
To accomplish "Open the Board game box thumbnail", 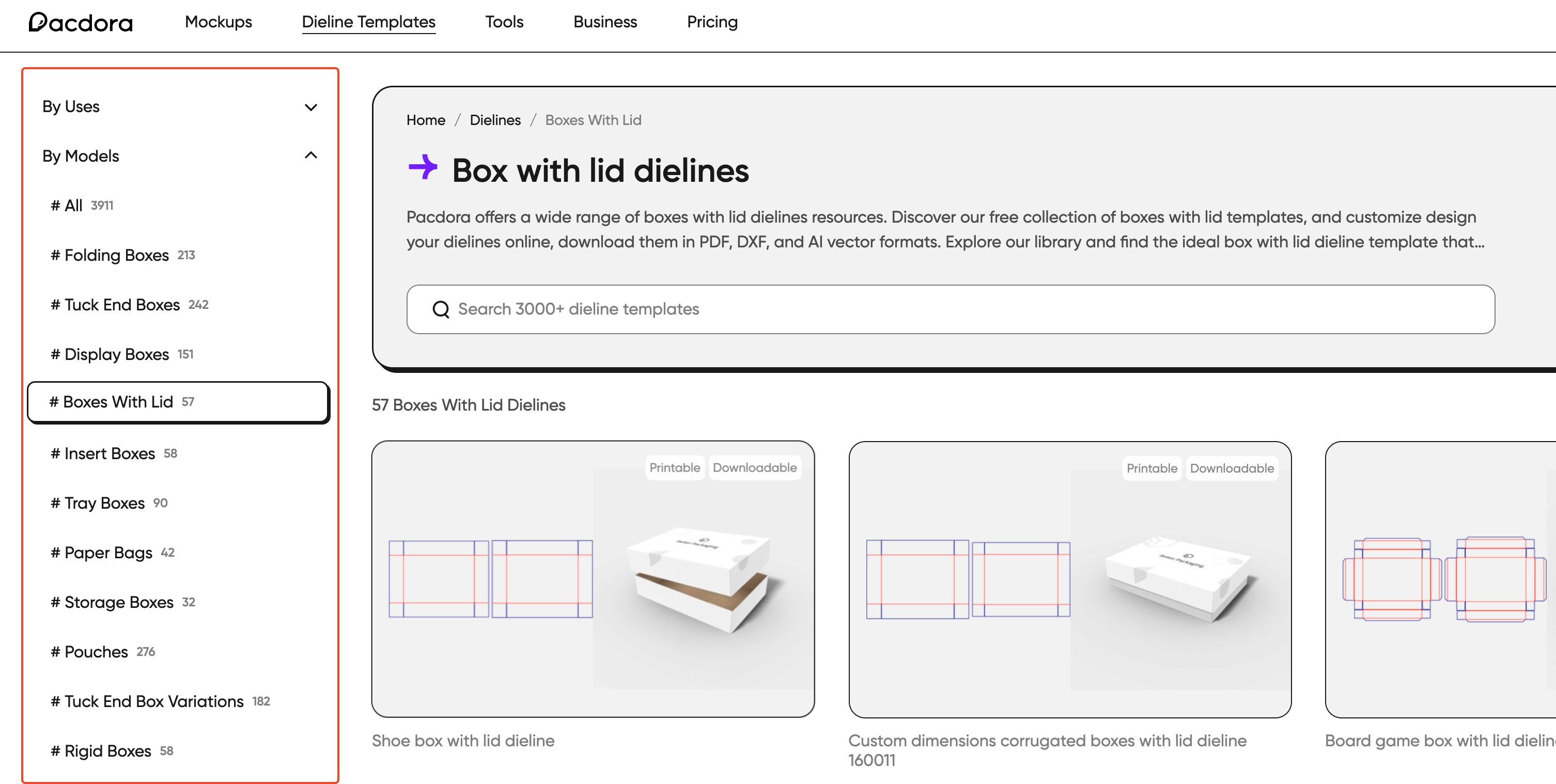I will (x=1441, y=580).
